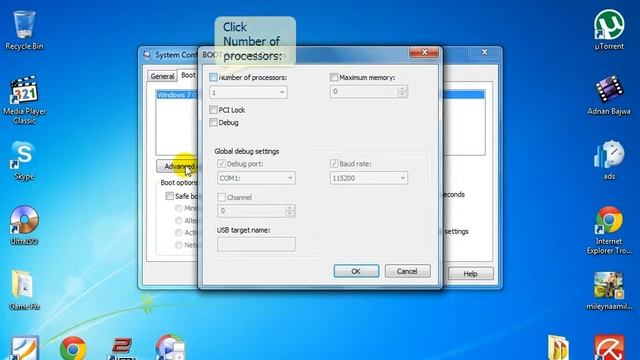Open the bottom-row media player shortcut icon
The width and height of the screenshot is (640, 360).
point(170,348)
